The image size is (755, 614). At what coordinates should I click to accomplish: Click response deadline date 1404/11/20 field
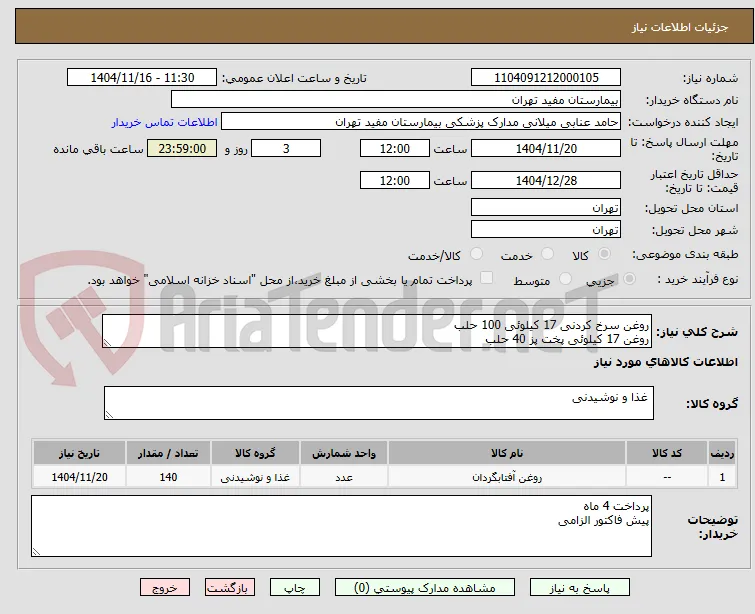tap(546, 148)
